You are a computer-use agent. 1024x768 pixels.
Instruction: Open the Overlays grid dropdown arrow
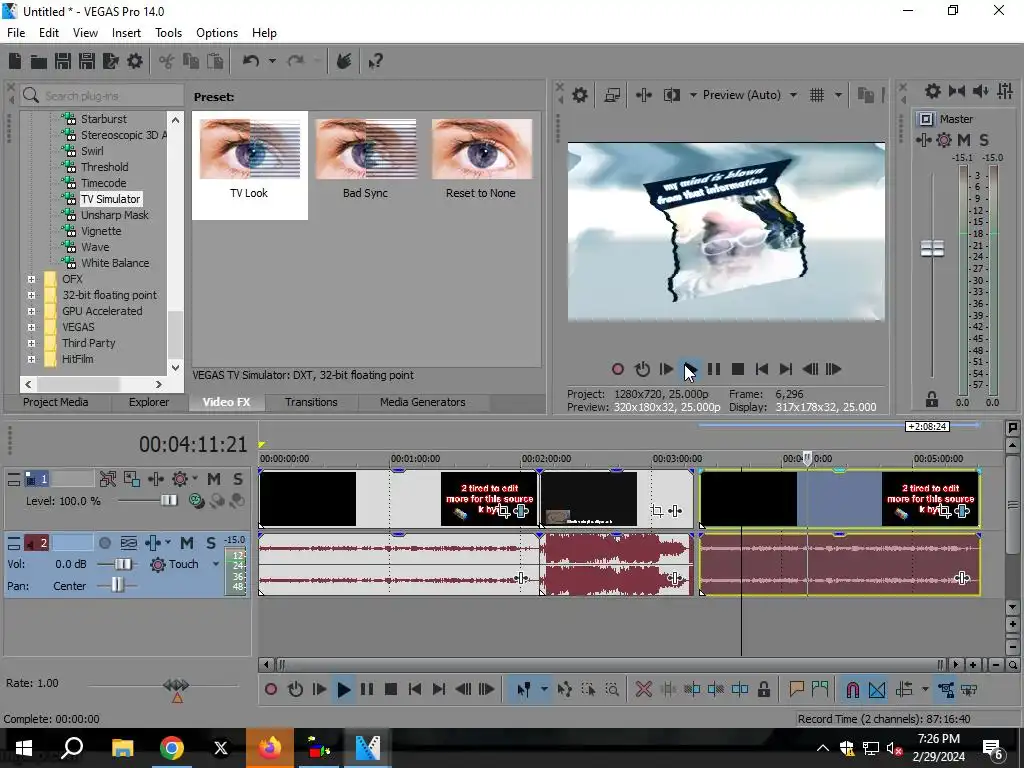coord(838,95)
